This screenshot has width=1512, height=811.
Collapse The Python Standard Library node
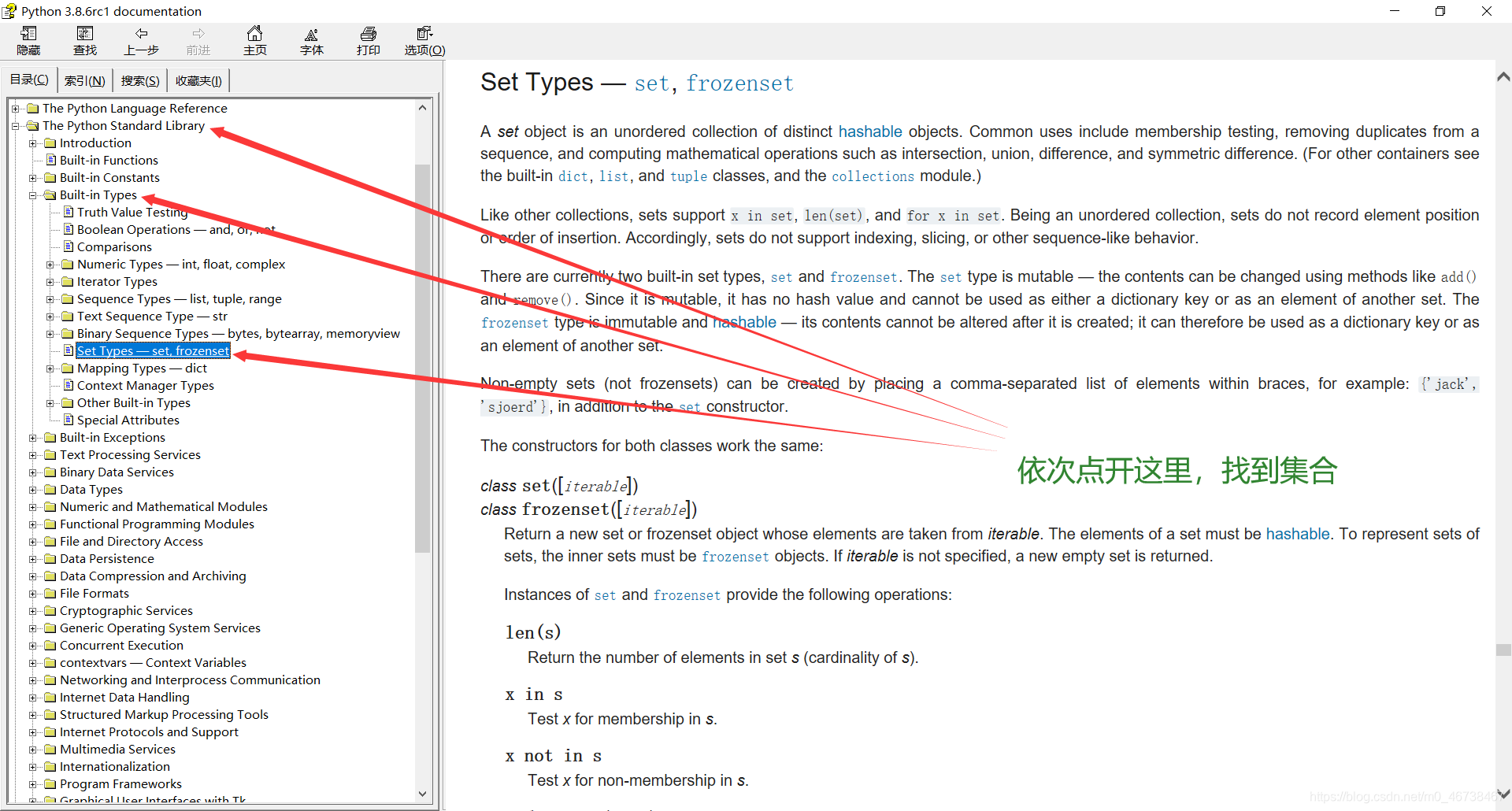[16, 125]
